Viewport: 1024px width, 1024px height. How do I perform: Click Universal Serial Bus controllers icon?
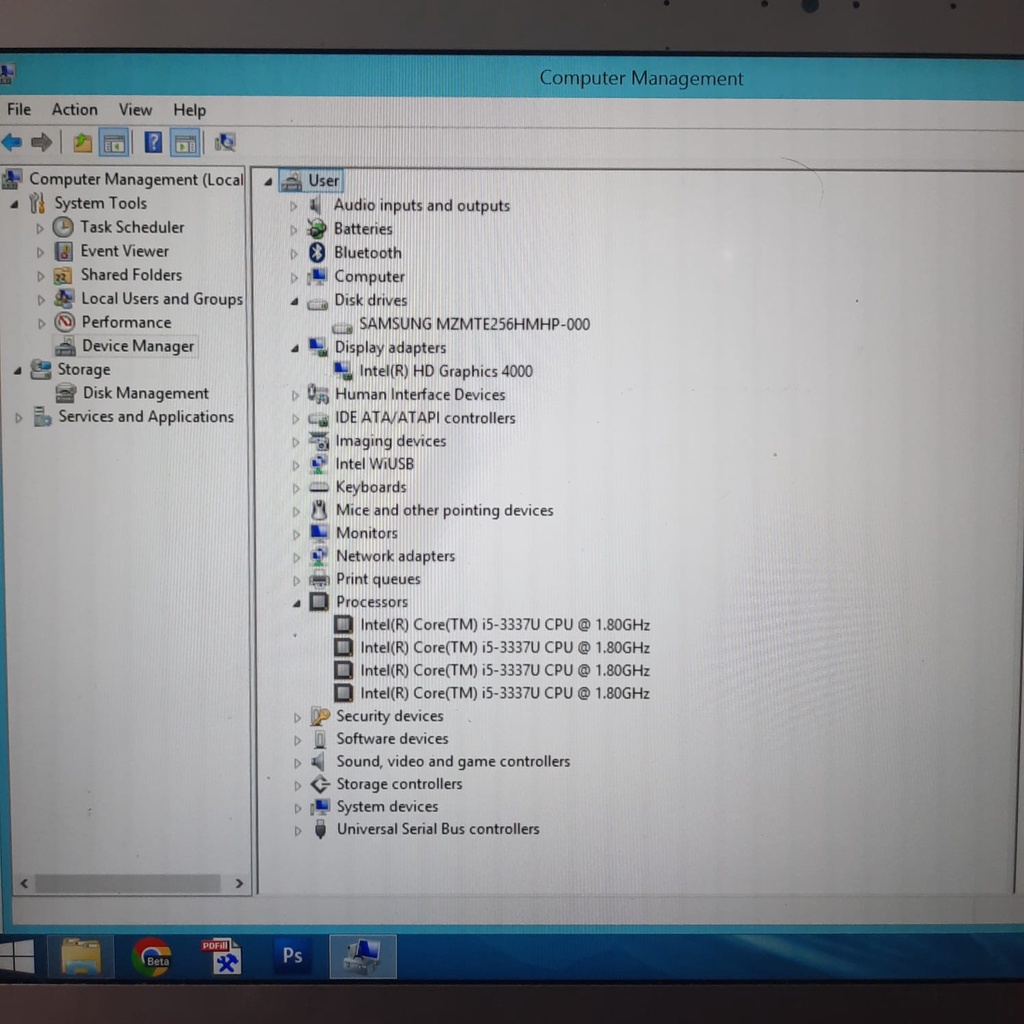pyautogui.click(x=320, y=829)
